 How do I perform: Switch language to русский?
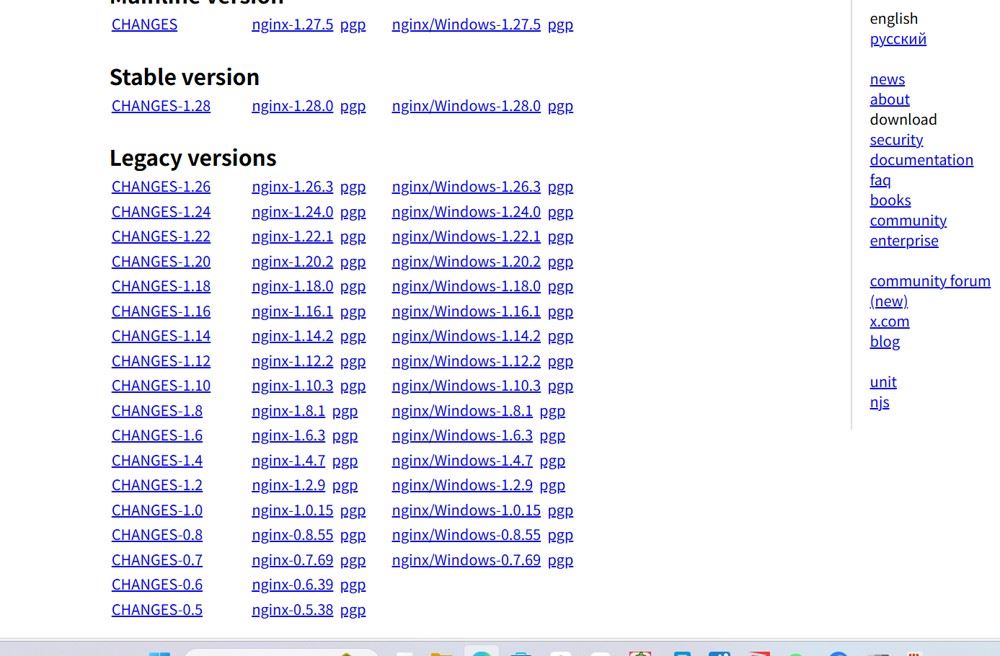(898, 38)
